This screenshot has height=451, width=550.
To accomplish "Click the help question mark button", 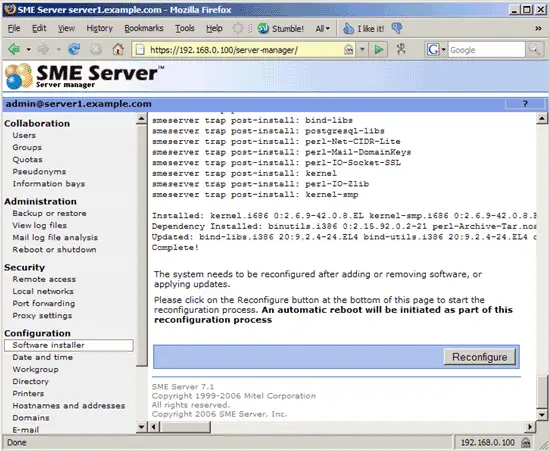I will [525, 104].
